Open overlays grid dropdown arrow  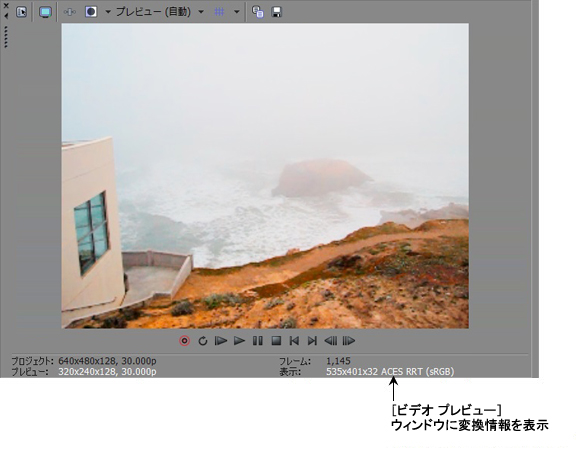pos(237,12)
